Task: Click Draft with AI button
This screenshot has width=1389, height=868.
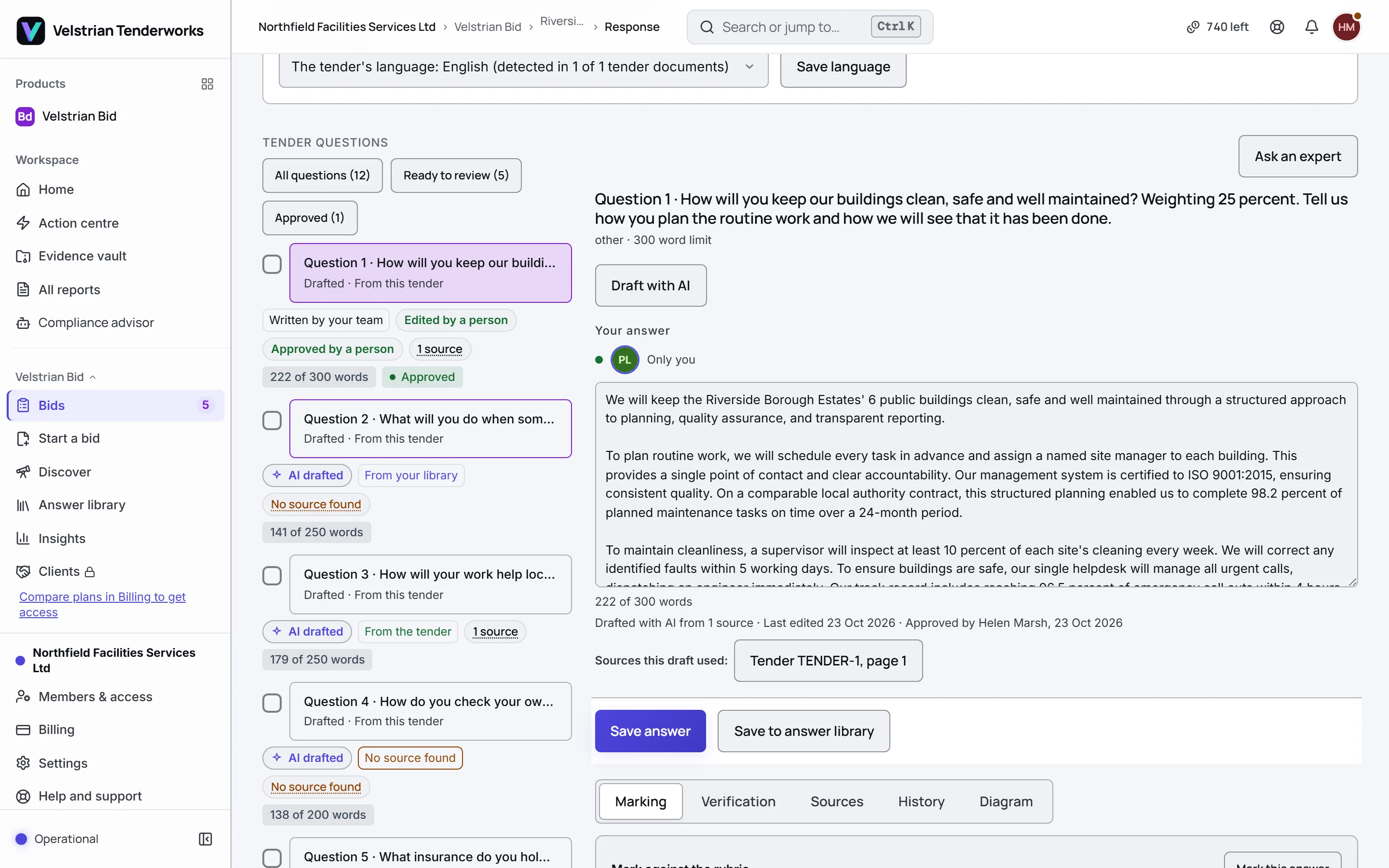Action: pyautogui.click(x=650, y=285)
